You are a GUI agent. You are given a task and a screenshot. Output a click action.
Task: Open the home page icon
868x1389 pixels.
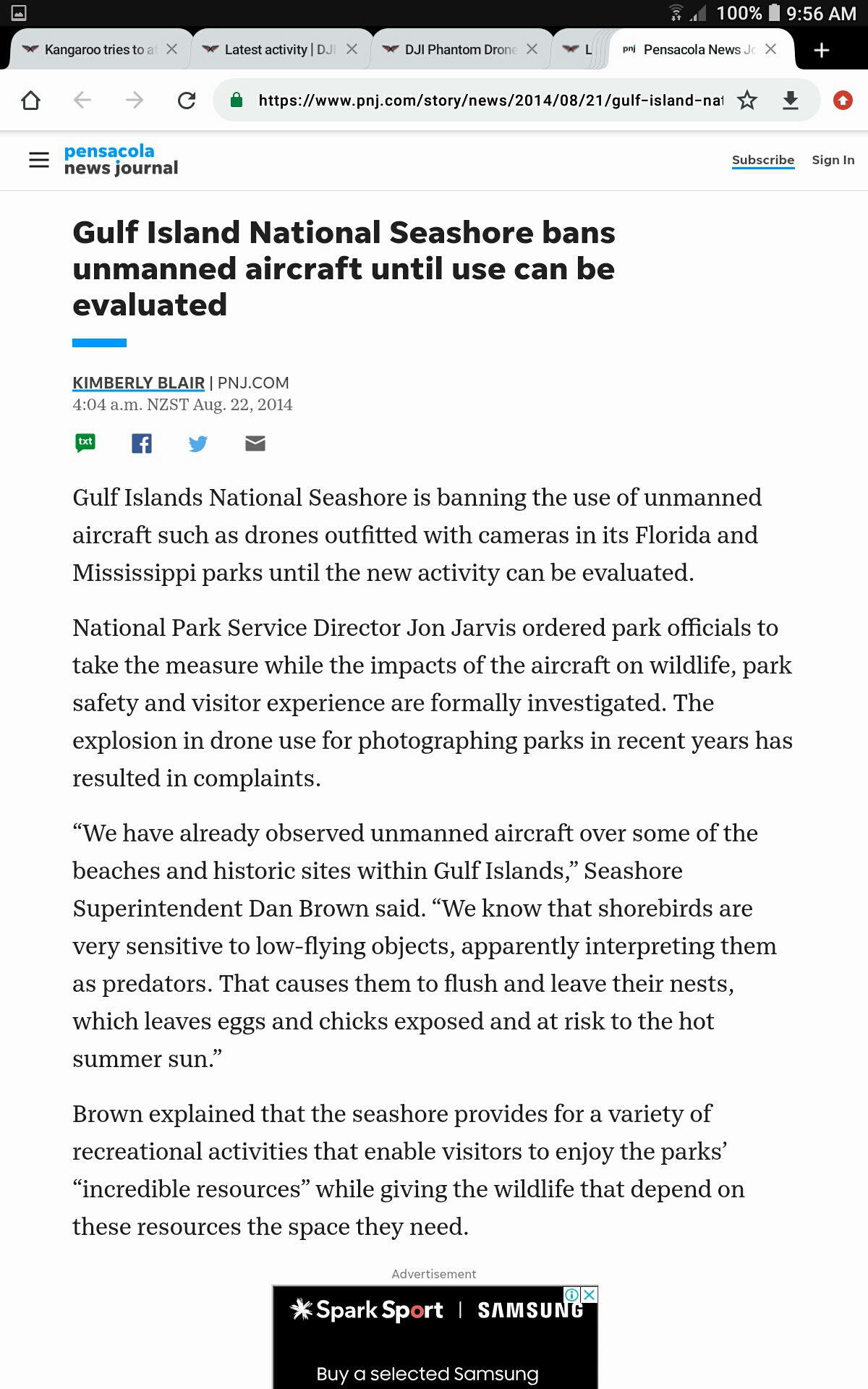pyautogui.click(x=30, y=100)
